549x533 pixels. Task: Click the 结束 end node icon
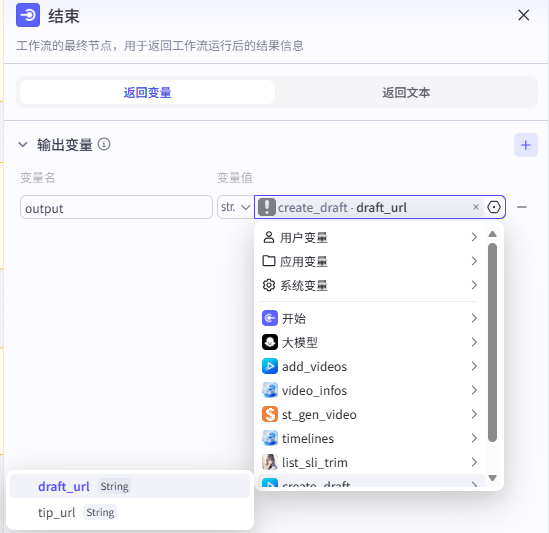[28, 15]
